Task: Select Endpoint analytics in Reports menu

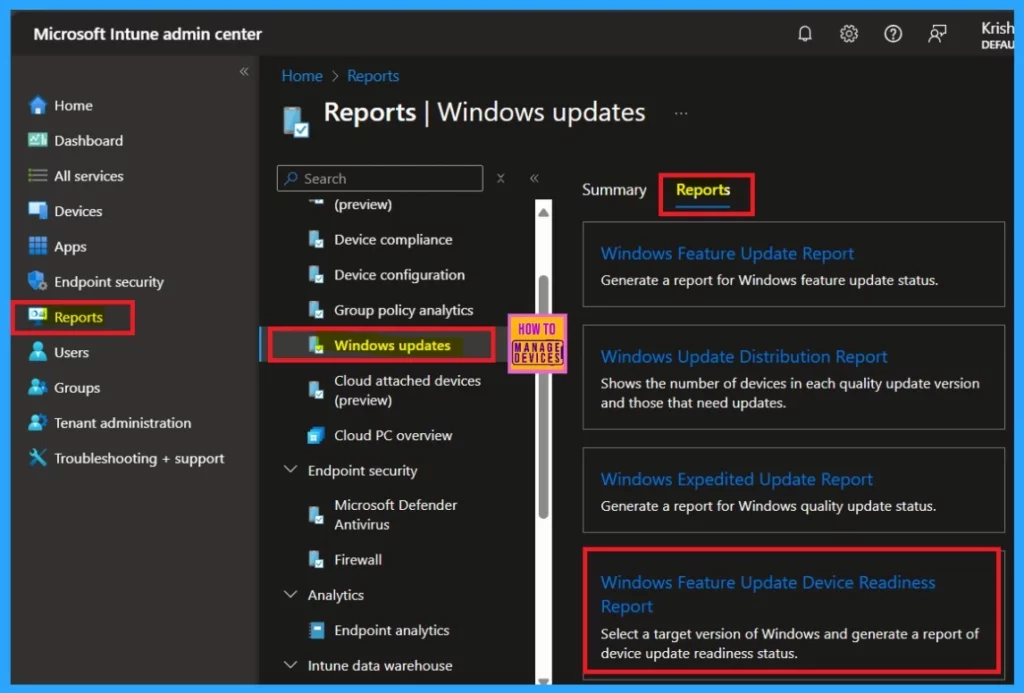Action: [x=392, y=630]
